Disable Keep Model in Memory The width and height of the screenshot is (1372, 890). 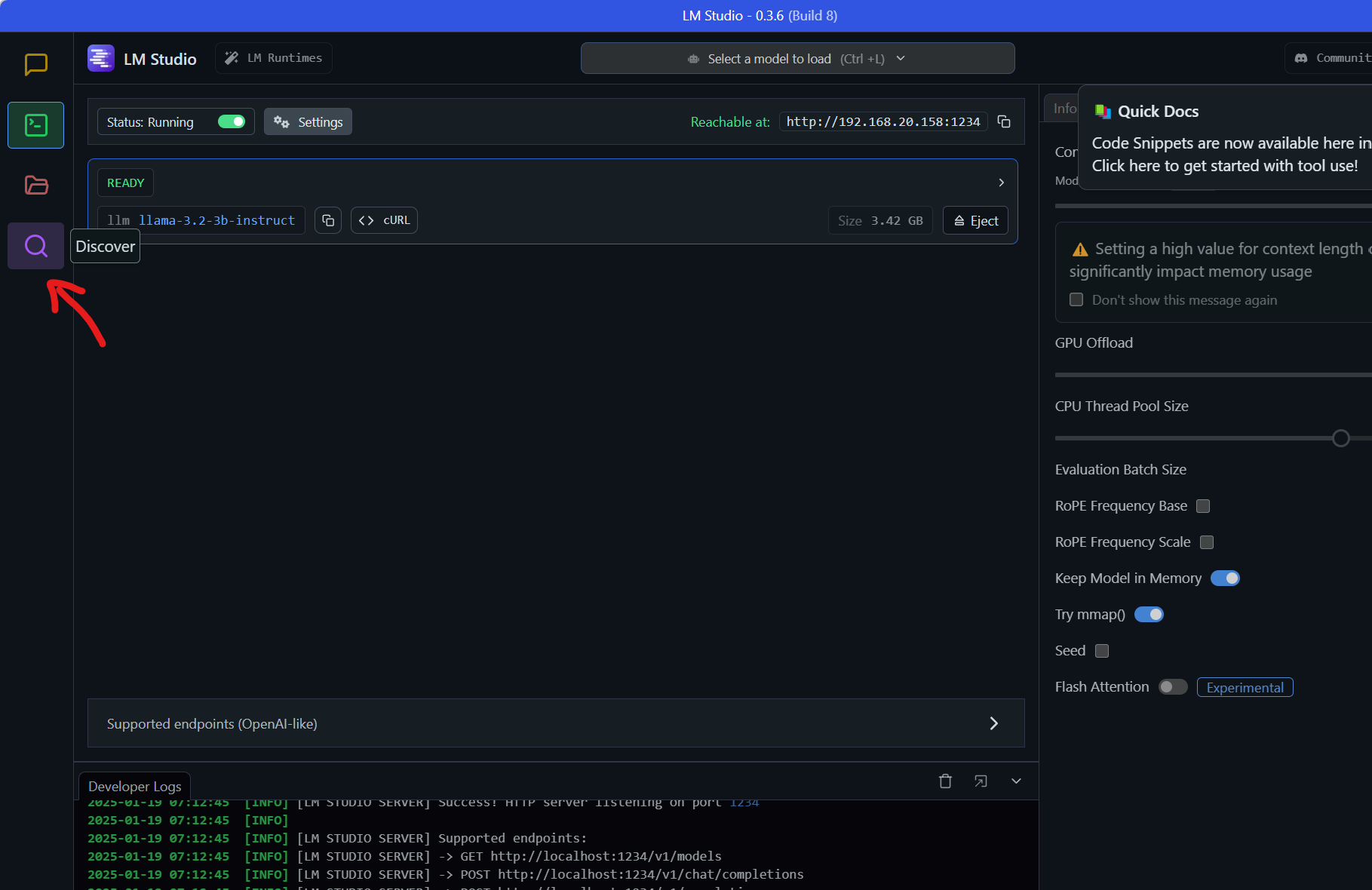point(1225,578)
